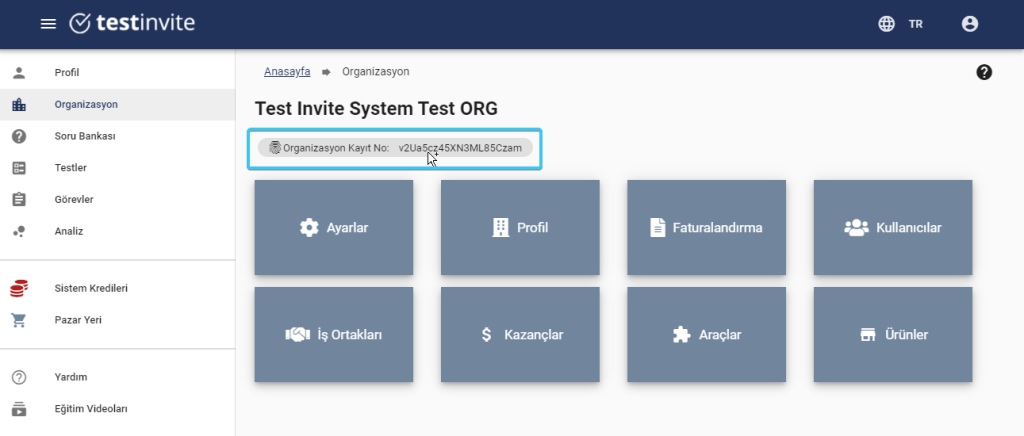Viewport: 1024px width, 436px height.
Task: Click the storefront icon on Ürünler tile
Action: [868, 335]
